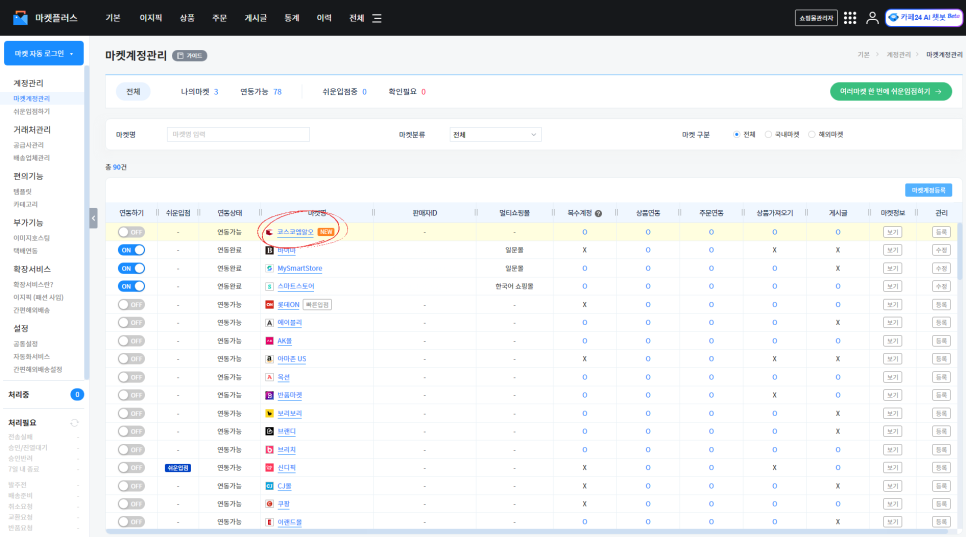Expand the 마켓 자동 로그인 dropdown
Viewport: 966px width, 537px height.
click(x=44, y=54)
